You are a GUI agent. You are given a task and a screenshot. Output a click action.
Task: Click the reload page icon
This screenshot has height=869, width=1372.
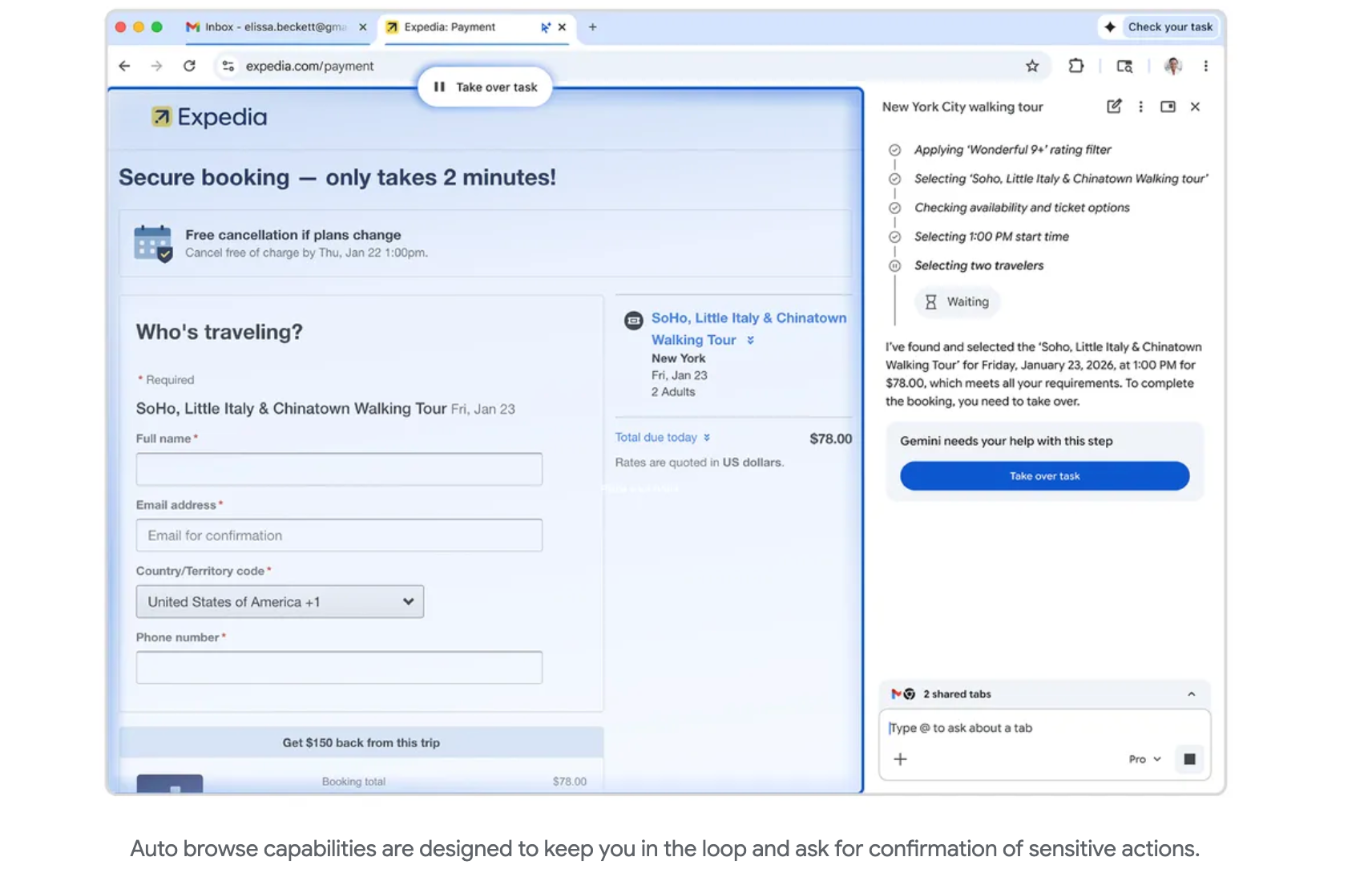189,67
